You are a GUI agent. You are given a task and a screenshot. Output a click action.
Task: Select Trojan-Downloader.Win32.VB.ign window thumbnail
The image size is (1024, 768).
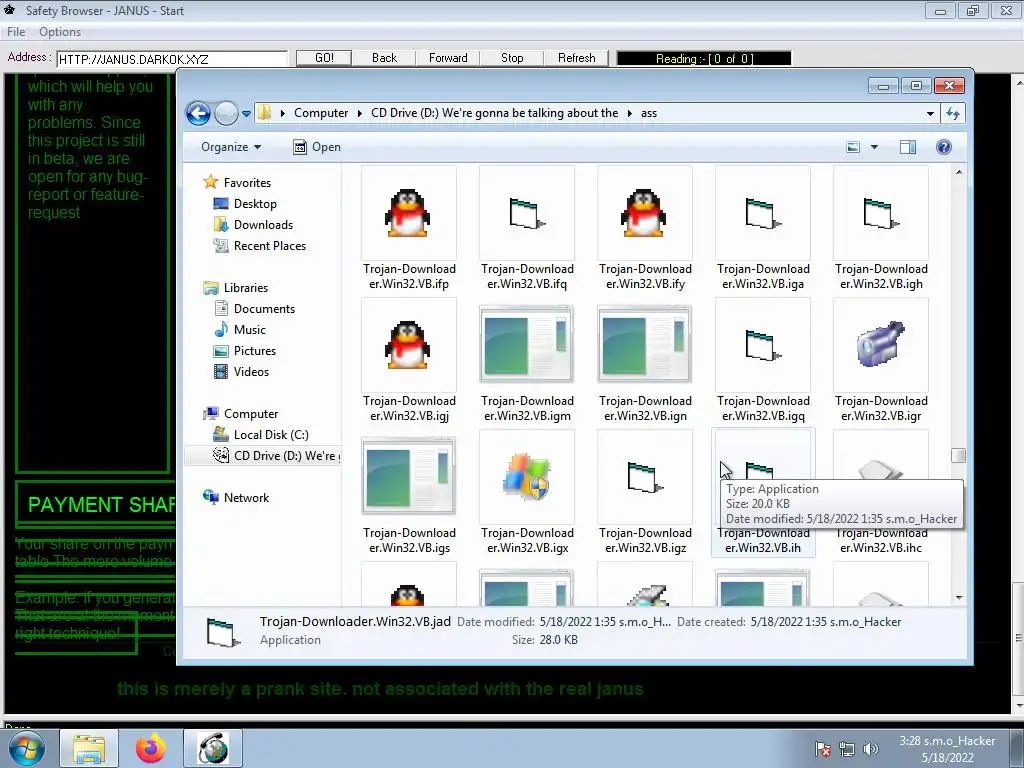click(x=644, y=344)
